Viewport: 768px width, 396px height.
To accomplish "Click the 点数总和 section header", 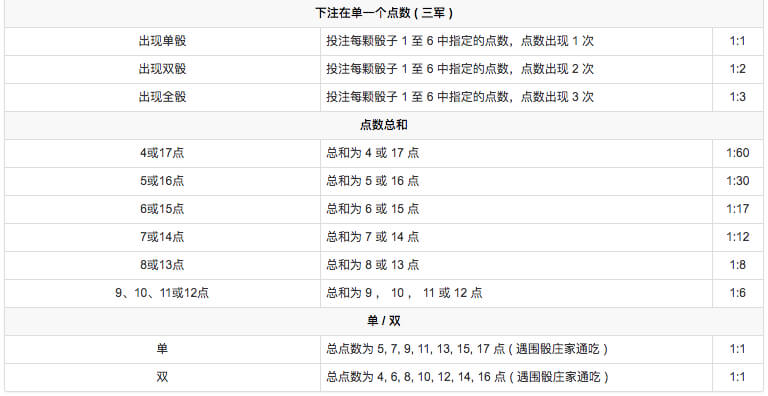I will 384,125.
